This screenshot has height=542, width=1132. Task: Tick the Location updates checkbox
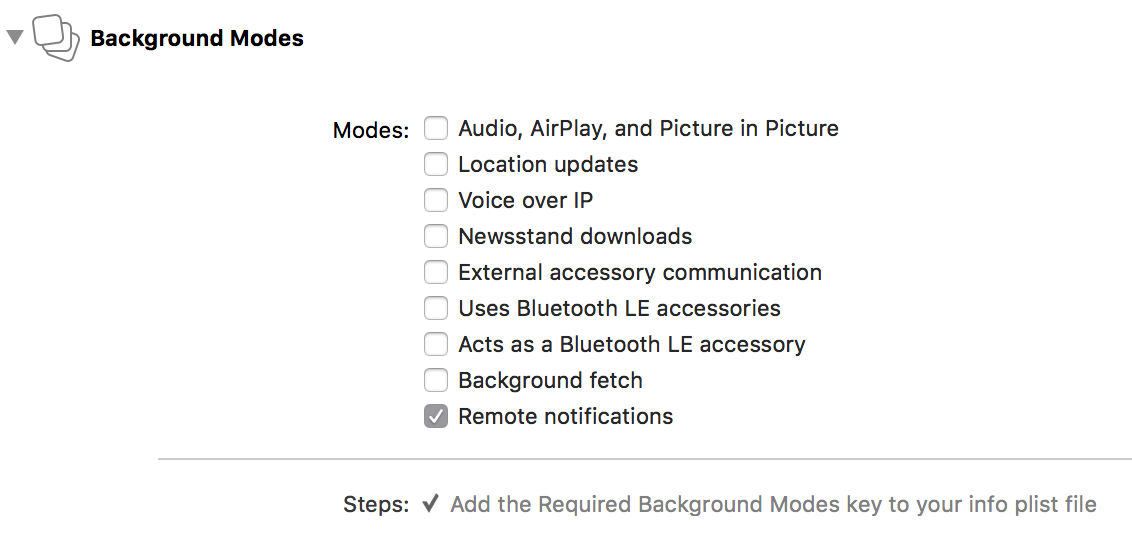click(x=435, y=165)
